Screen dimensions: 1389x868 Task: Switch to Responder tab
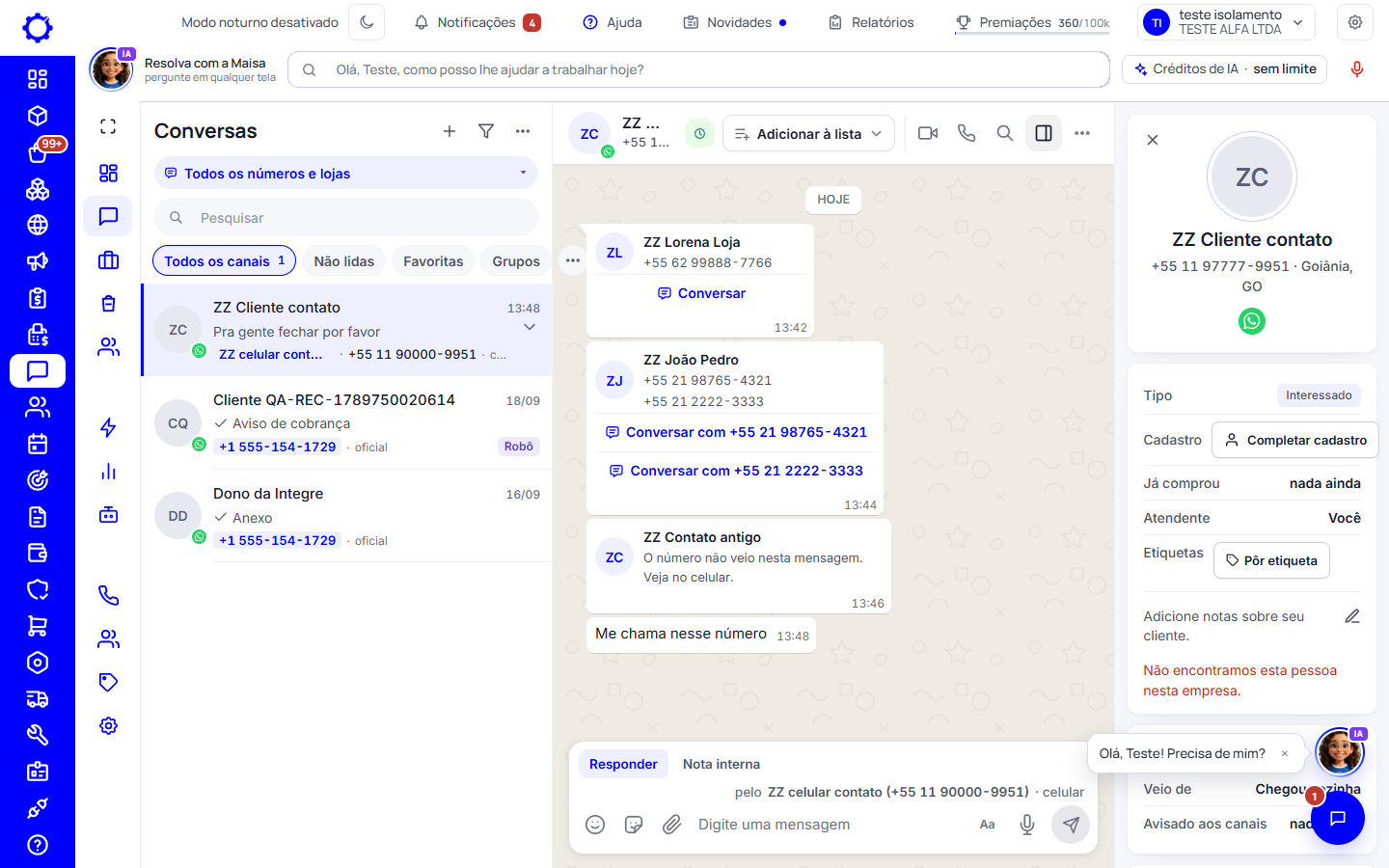point(623,764)
